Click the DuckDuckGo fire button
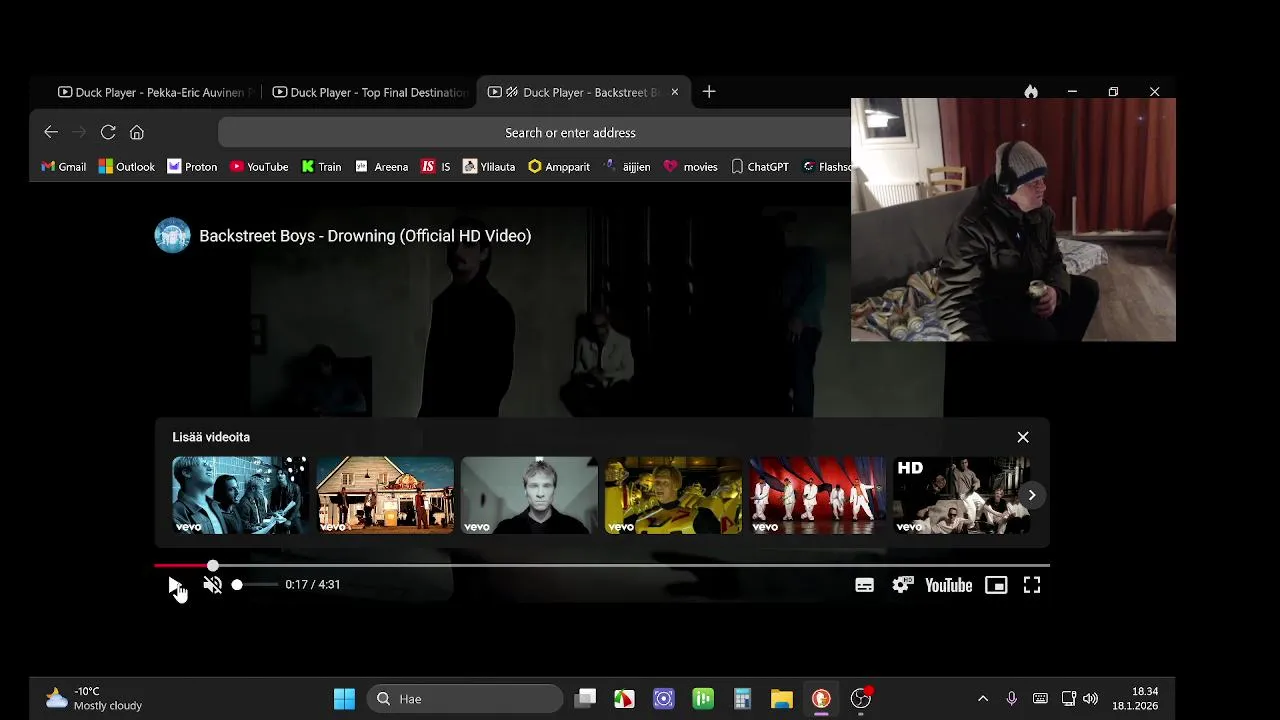 [1031, 92]
